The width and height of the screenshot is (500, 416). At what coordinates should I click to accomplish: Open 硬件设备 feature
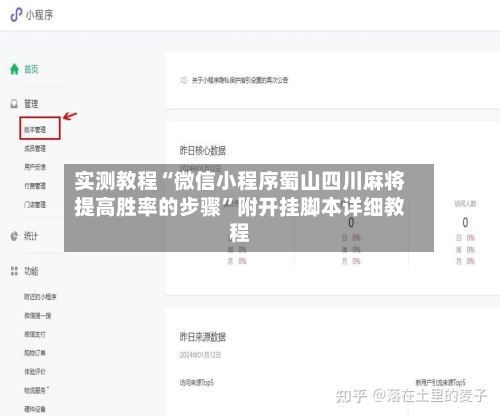(x=35, y=409)
